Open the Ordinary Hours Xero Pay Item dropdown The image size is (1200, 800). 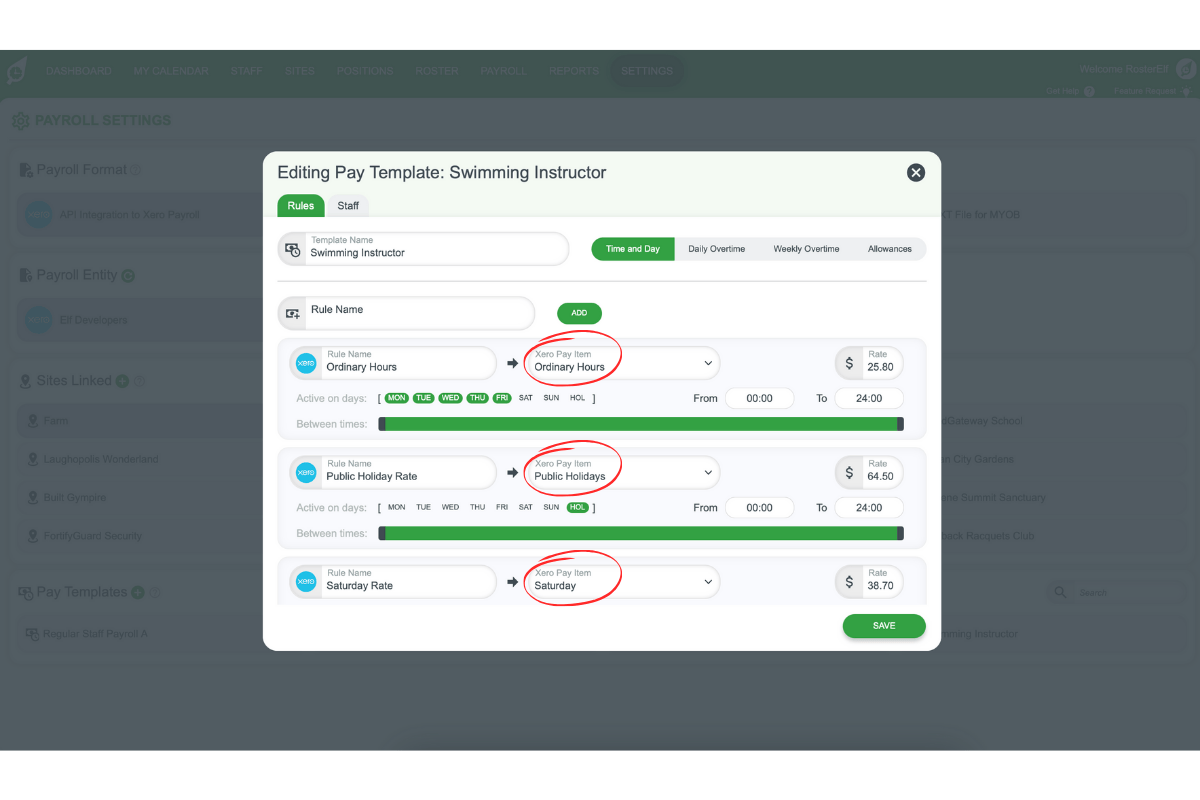(x=621, y=363)
